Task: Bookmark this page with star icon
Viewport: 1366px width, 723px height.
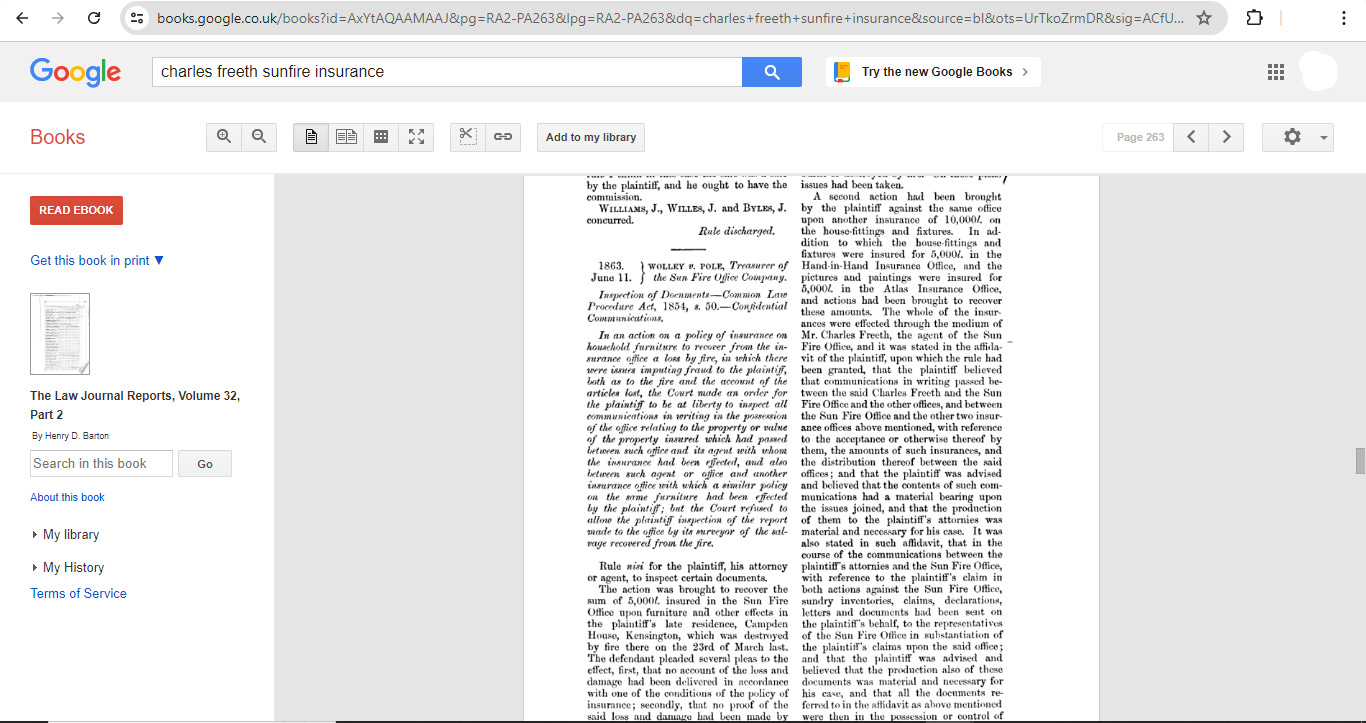Action: tap(1204, 18)
